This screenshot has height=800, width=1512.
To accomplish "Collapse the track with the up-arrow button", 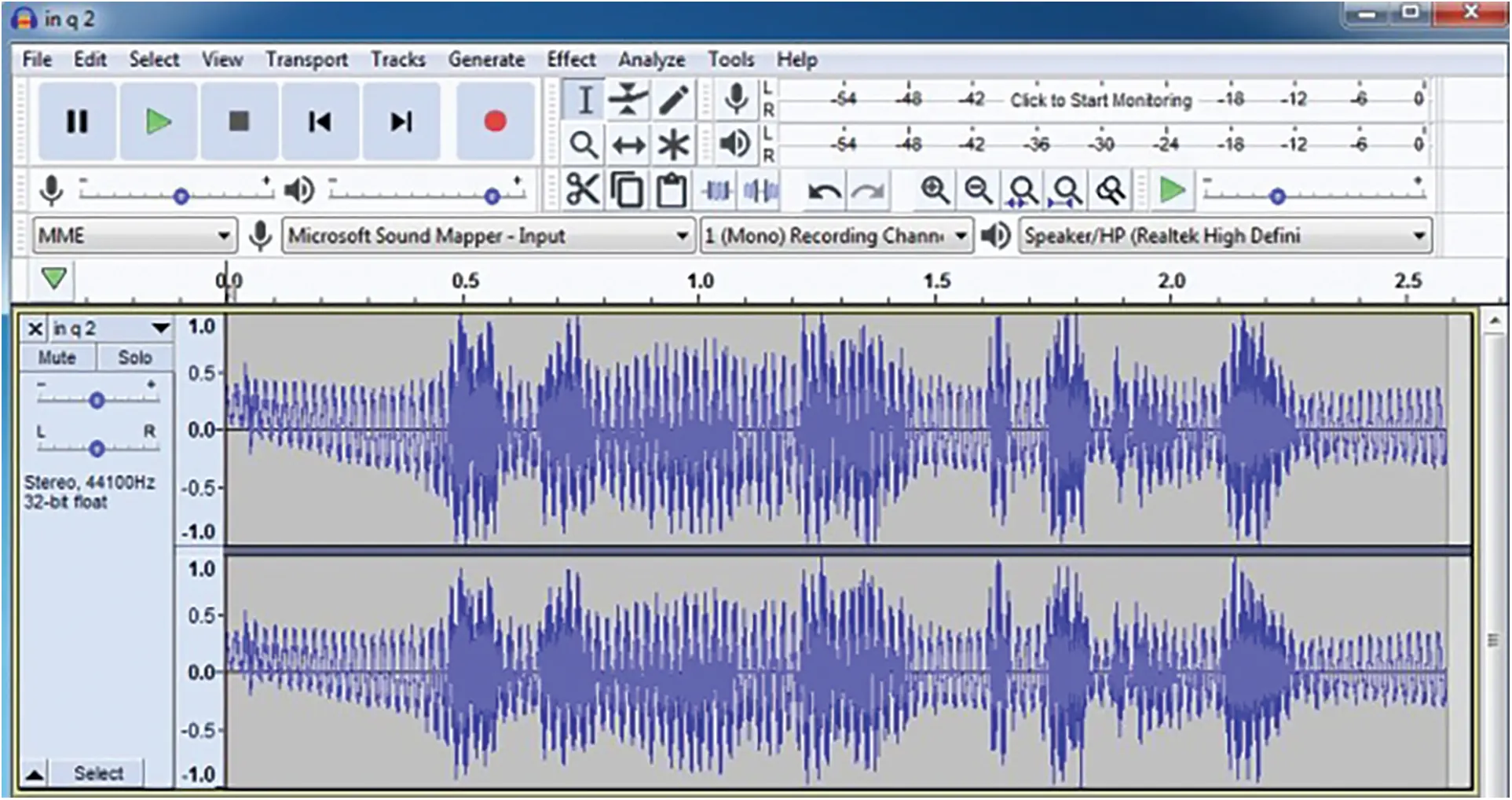I will [x=35, y=774].
